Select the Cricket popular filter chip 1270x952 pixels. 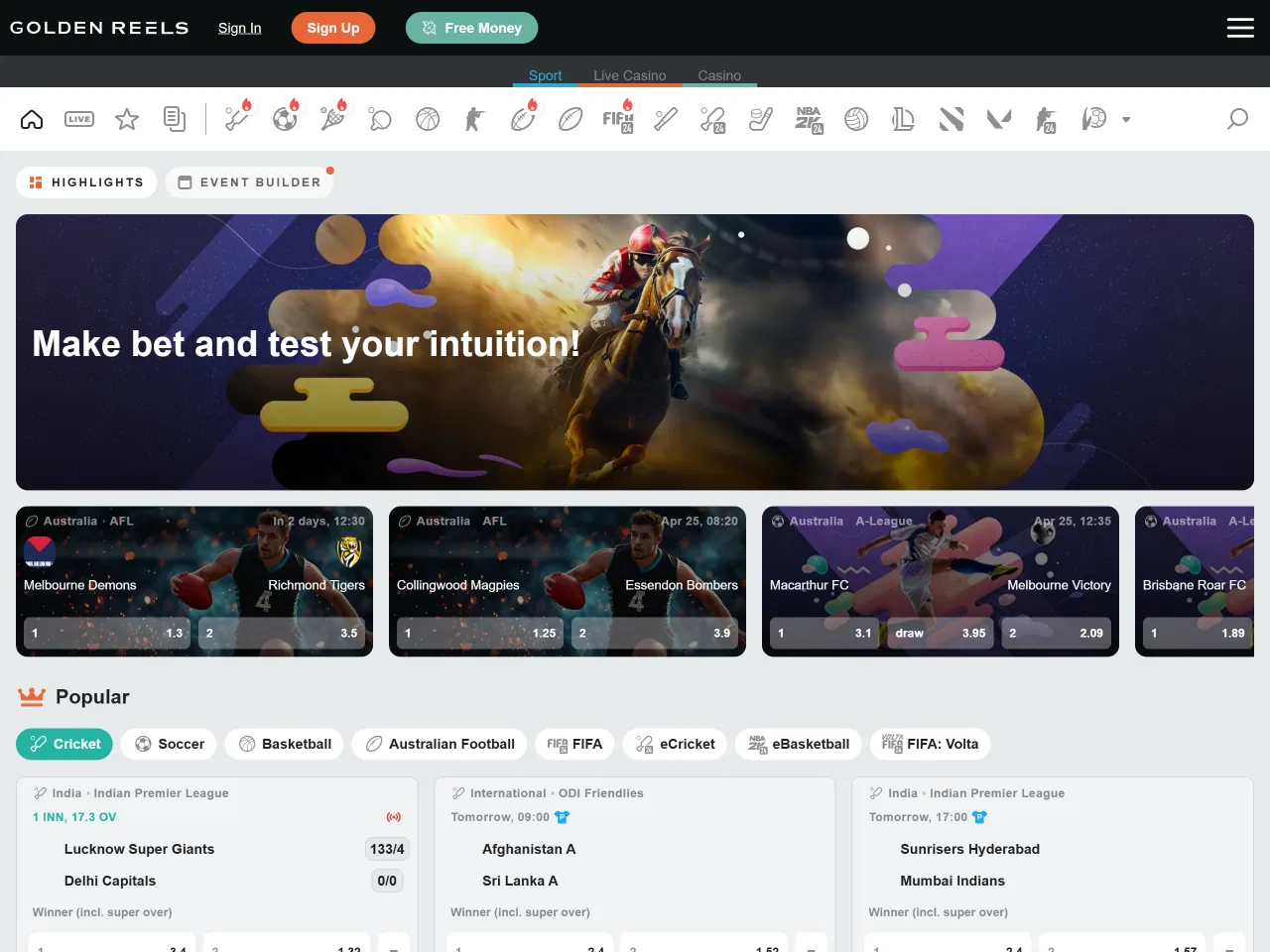click(64, 745)
